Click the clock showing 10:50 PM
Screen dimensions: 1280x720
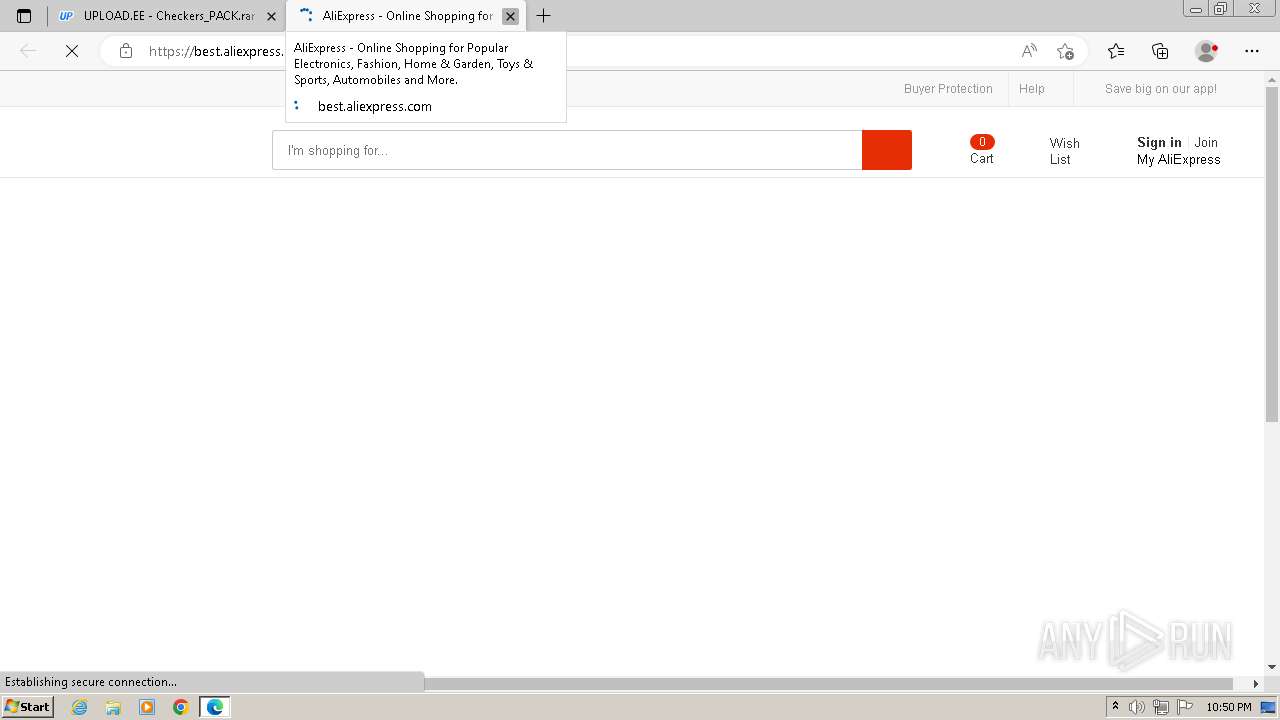tap(1229, 707)
